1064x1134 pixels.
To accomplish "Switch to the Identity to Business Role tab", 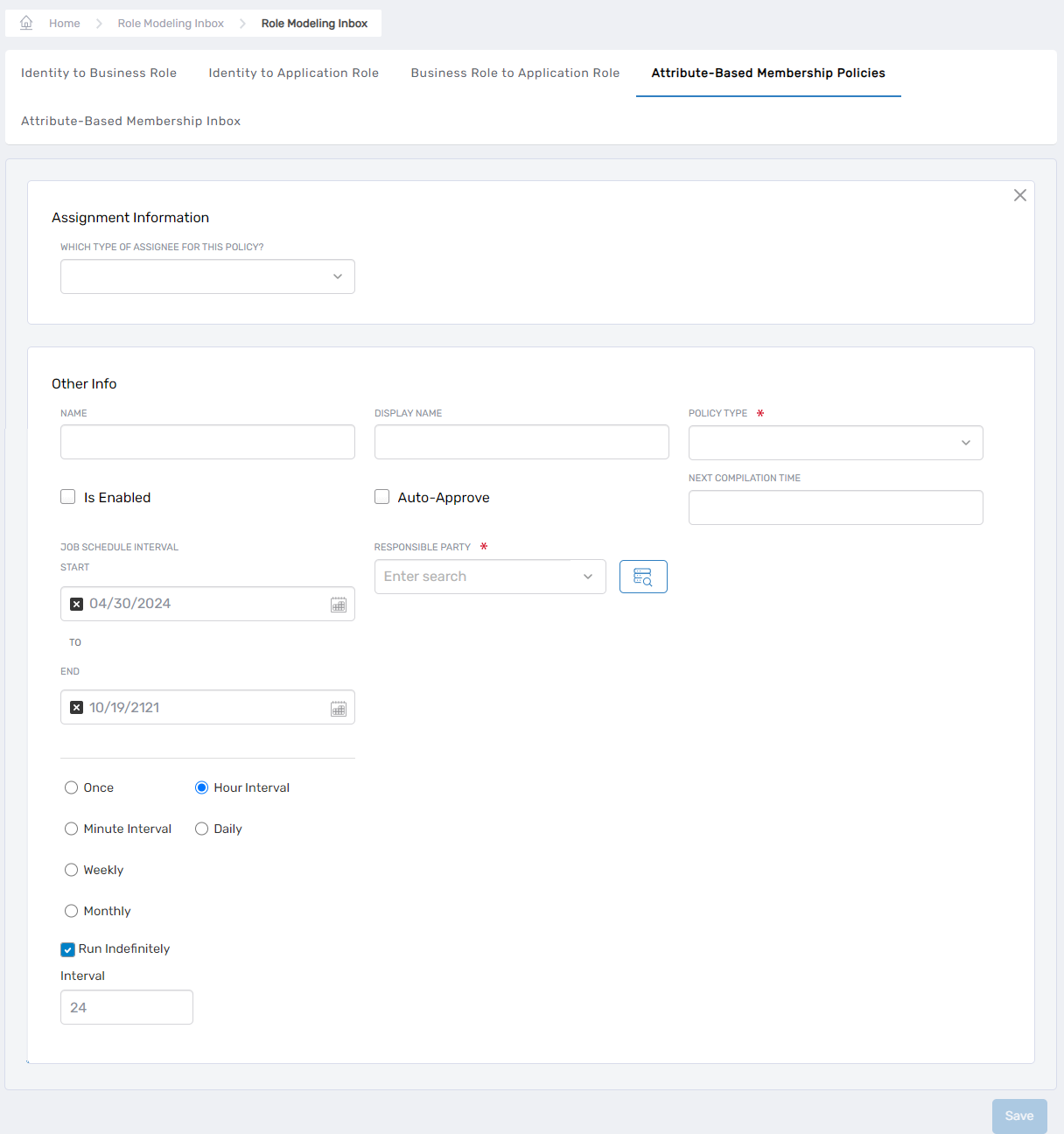I will click(98, 73).
